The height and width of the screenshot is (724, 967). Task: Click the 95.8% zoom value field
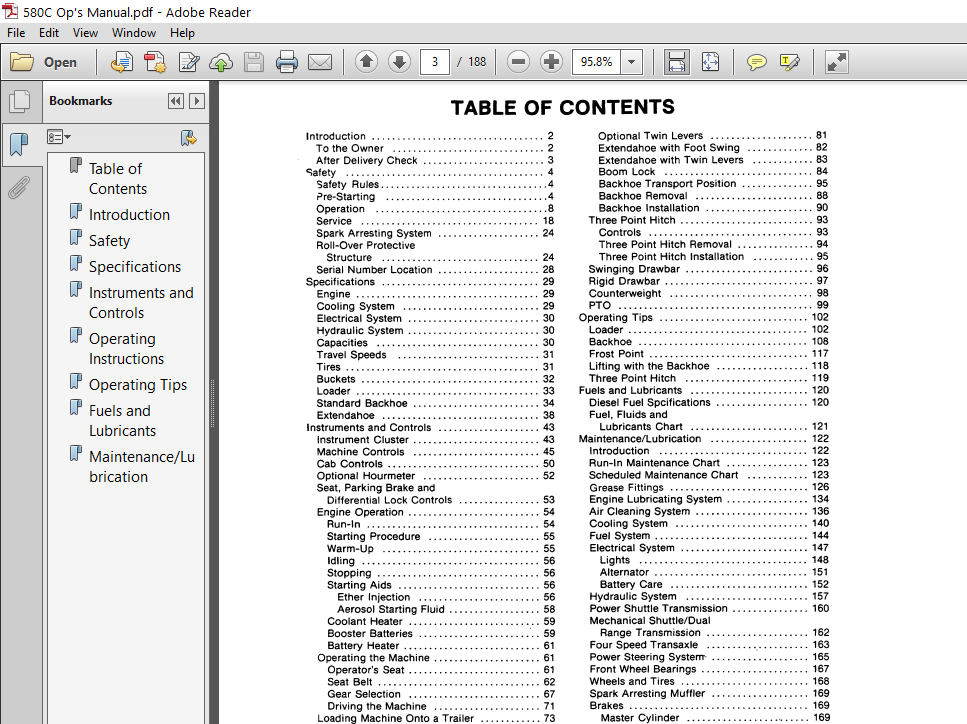pyautogui.click(x=596, y=62)
